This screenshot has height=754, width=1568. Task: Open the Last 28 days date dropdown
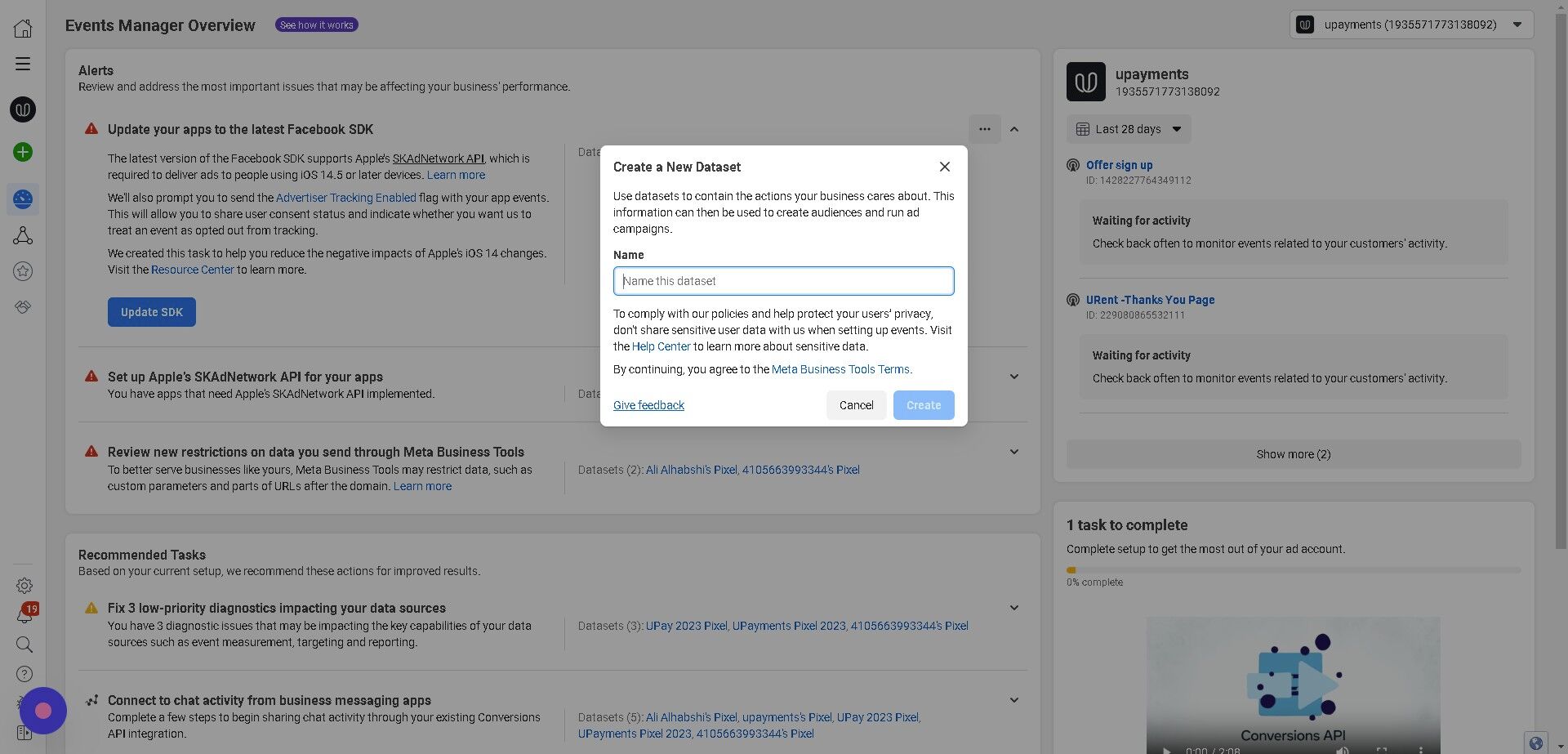[1129, 129]
